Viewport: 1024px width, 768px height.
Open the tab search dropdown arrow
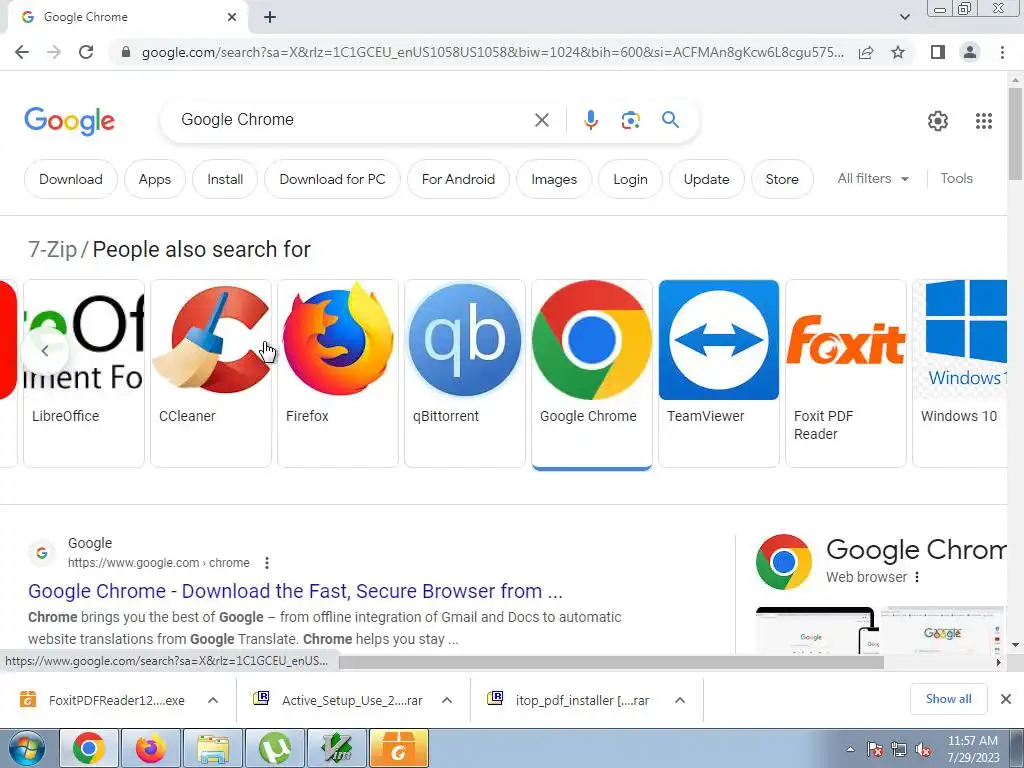click(904, 17)
